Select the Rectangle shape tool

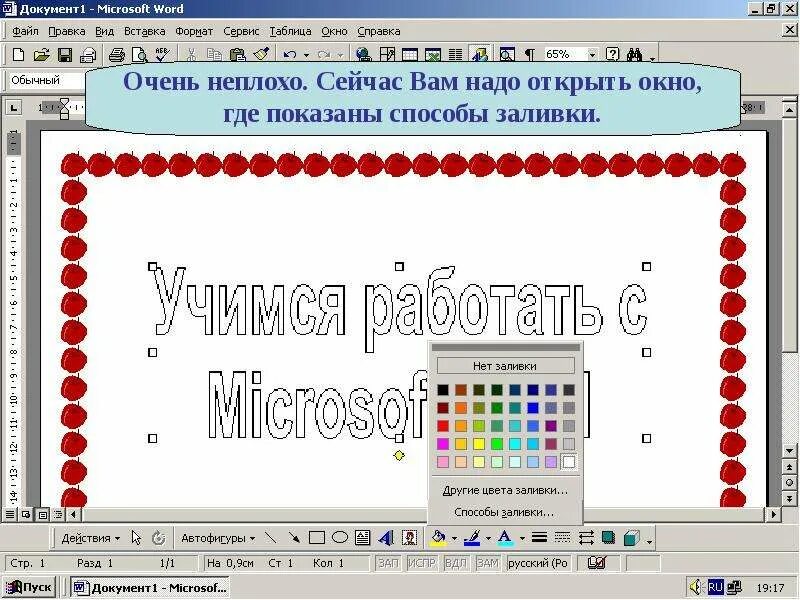(x=317, y=538)
